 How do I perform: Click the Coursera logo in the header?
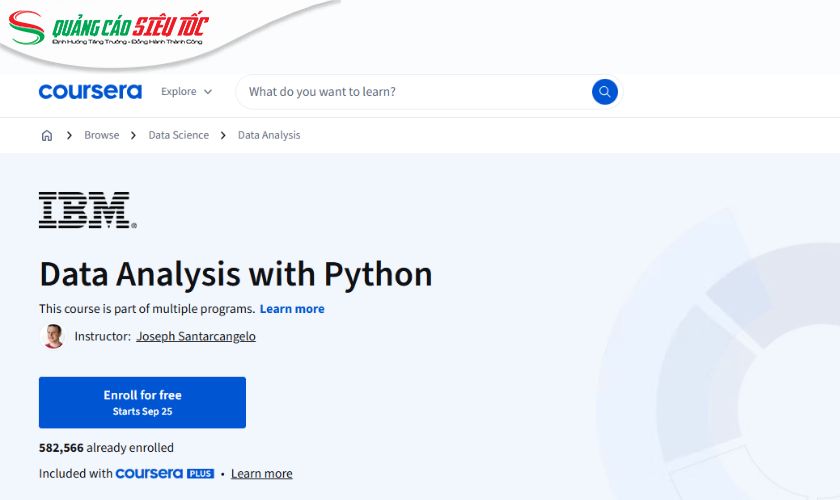tap(90, 92)
